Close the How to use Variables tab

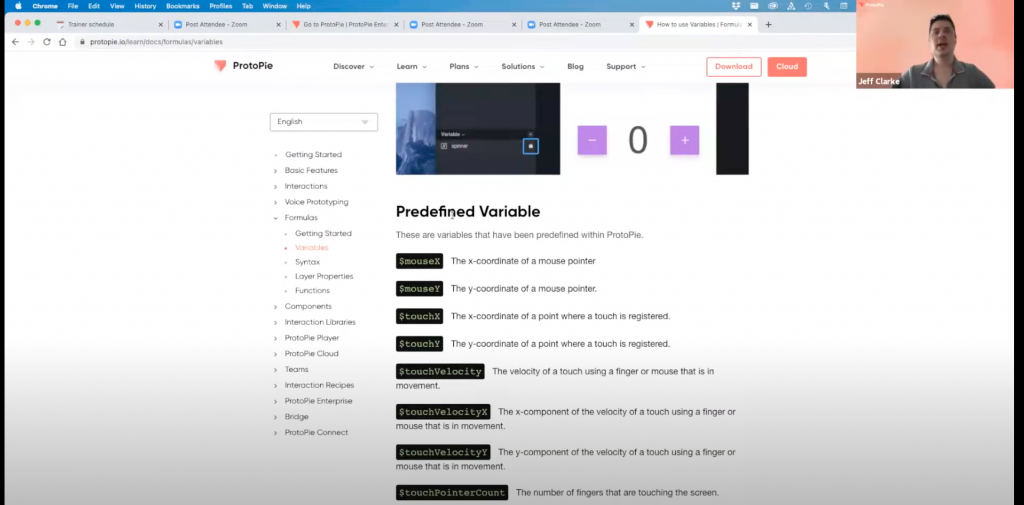[x=750, y=25]
